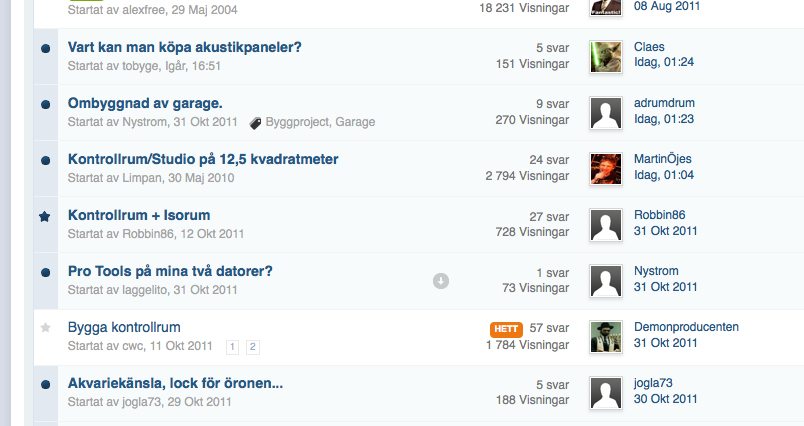804x426 pixels.
Task: Click the Garage tag link
Action: (355, 122)
